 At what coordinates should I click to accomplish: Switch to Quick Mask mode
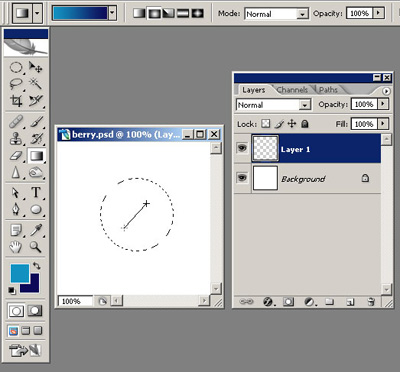coord(35,311)
